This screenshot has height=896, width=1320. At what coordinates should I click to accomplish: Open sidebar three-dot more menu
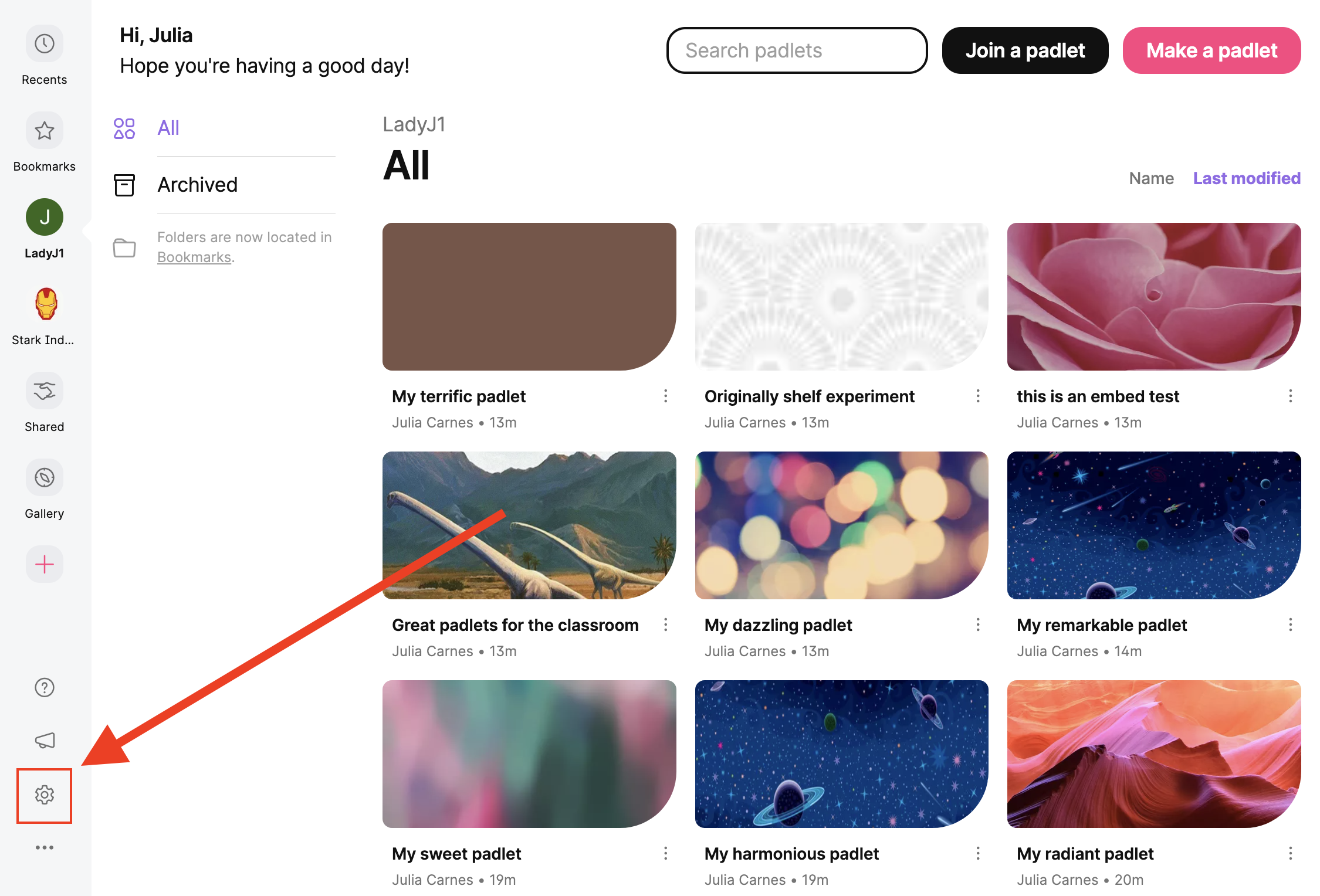click(x=45, y=848)
